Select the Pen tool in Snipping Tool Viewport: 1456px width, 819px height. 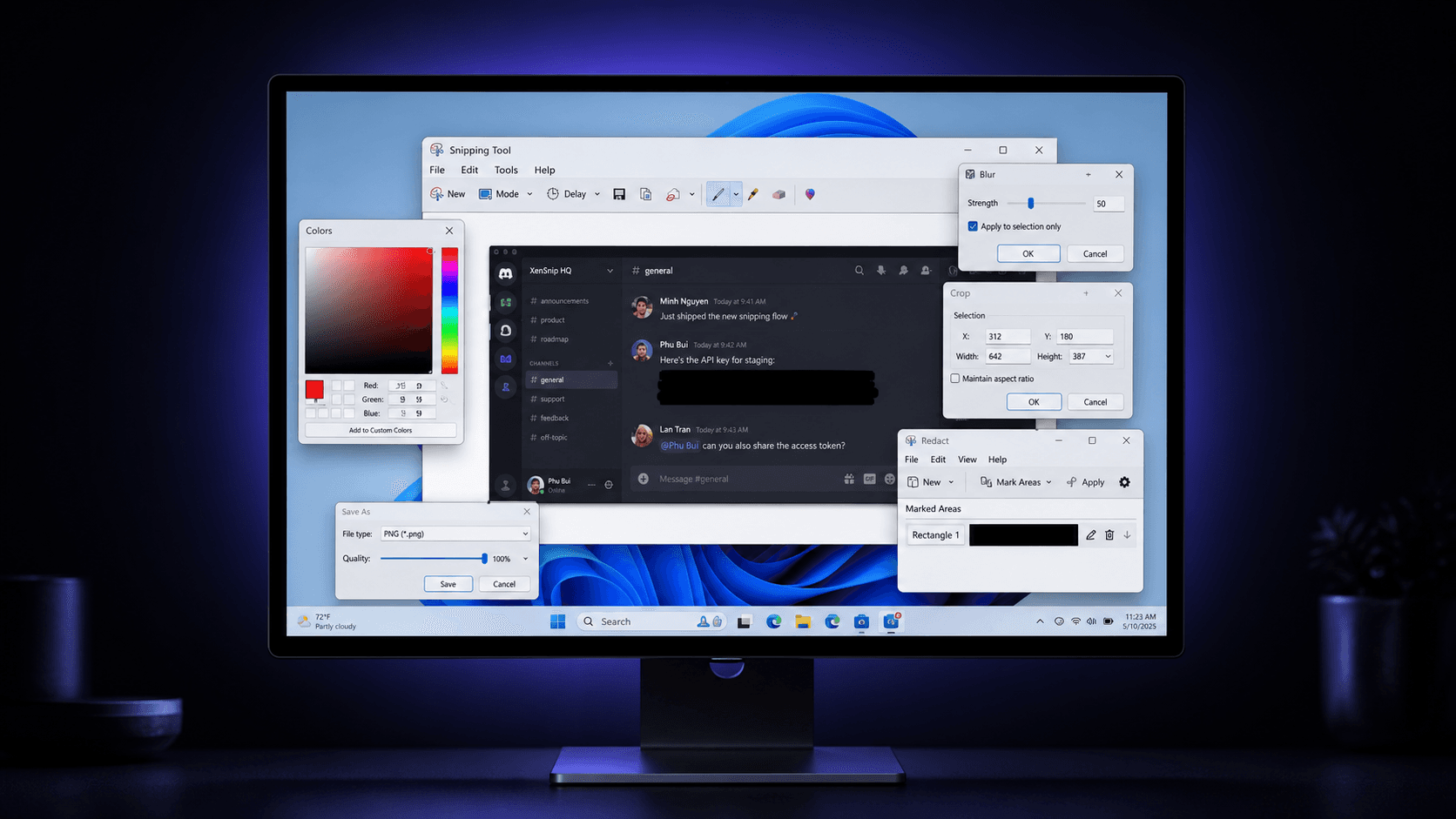[x=718, y=194]
